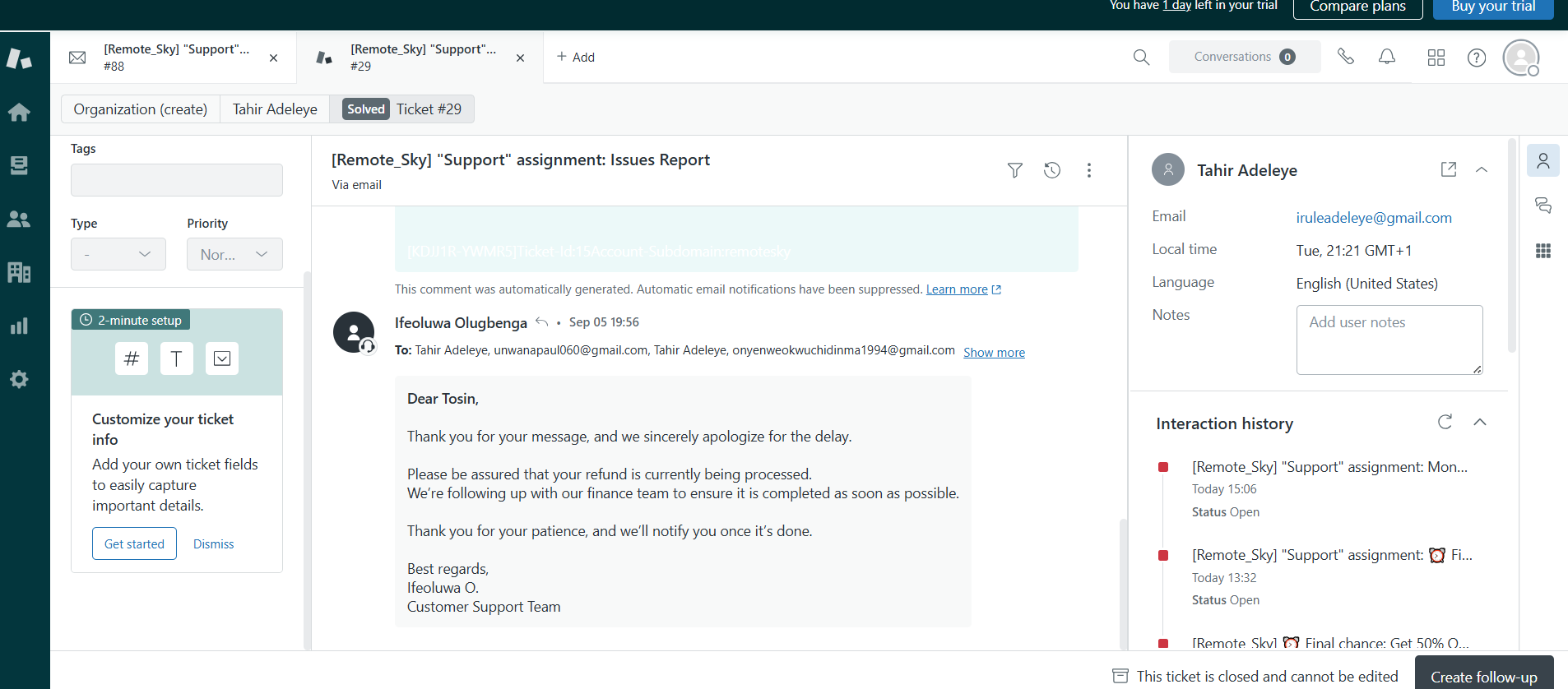1568x689 pixels.
Task: Click the search magnifier icon
Action: pyautogui.click(x=1141, y=57)
